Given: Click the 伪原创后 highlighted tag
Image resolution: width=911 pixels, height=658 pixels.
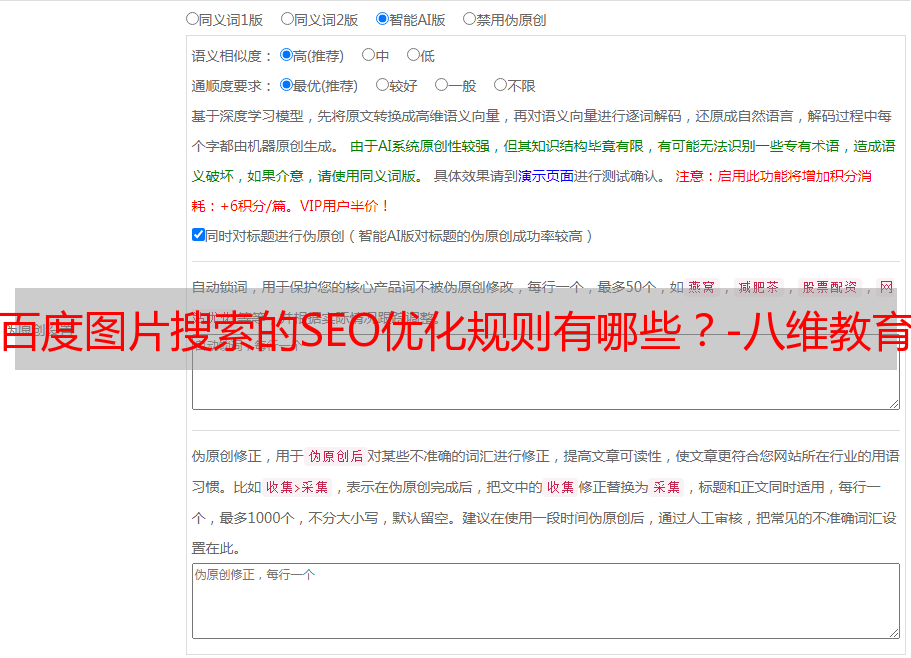Looking at the screenshot, I should [336, 456].
